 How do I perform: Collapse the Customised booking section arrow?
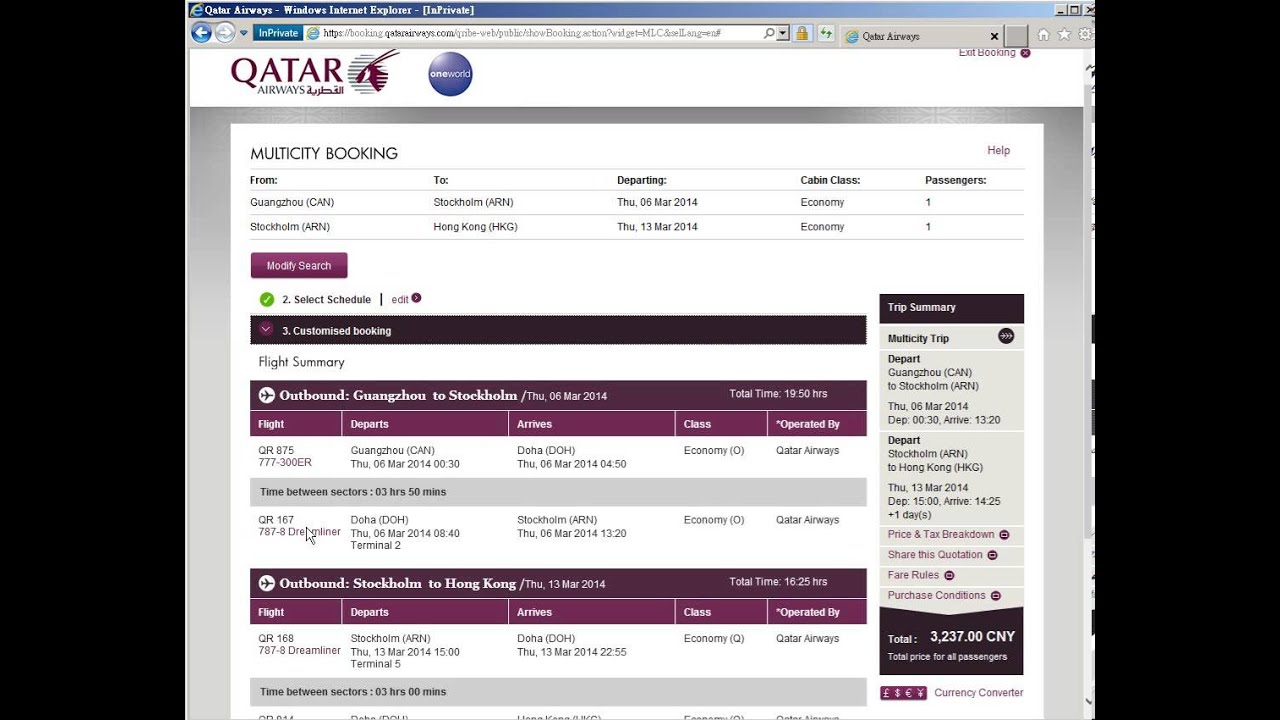click(x=266, y=329)
